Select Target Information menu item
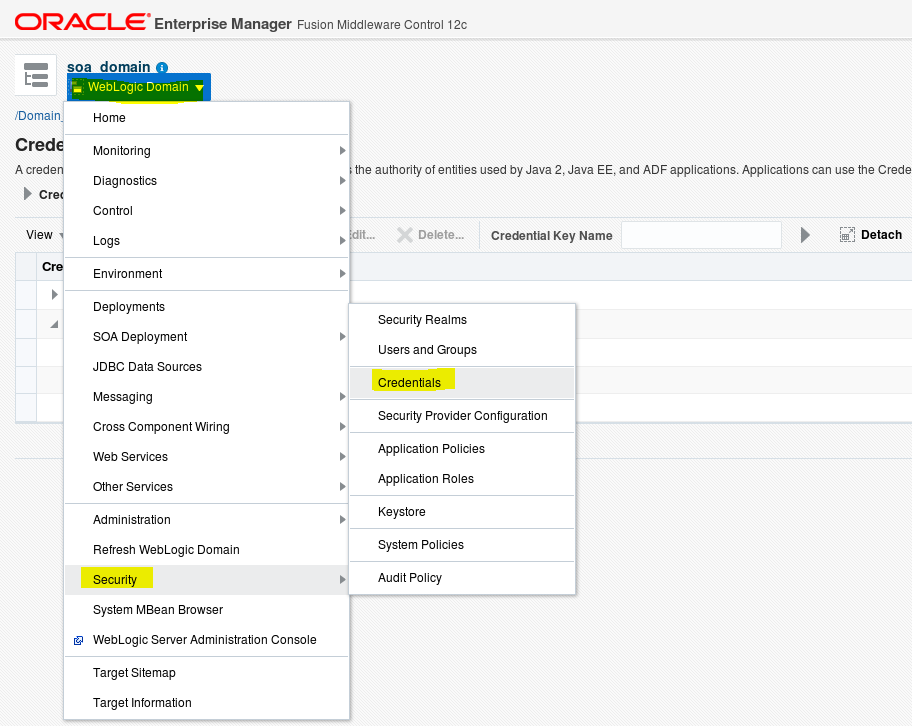The image size is (912, 726). (x=206, y=703)
